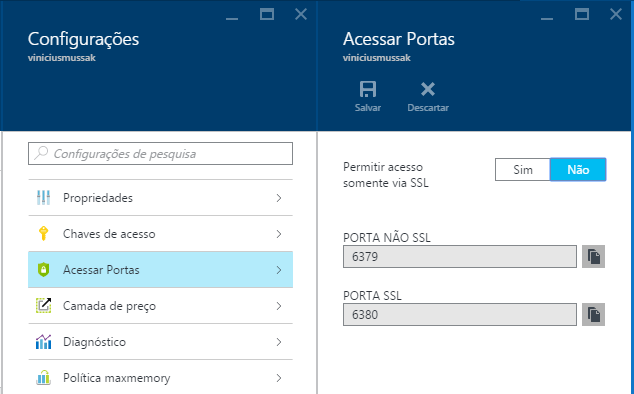The image size is (634, 394).
Task: Open the Camada de preço item
Action: 160,306
